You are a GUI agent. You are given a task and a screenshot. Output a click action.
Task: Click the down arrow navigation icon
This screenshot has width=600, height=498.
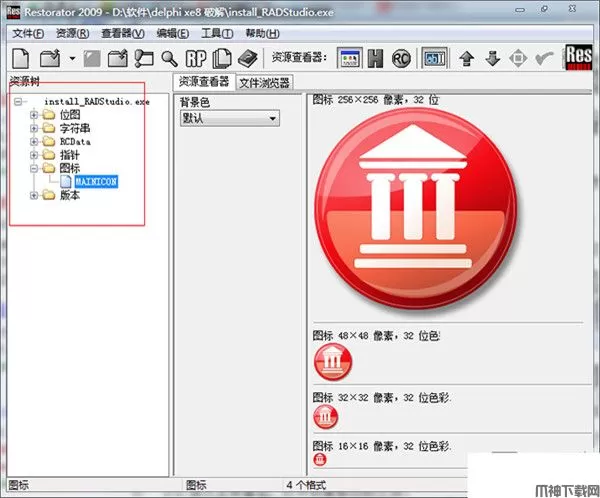point(491,58)
